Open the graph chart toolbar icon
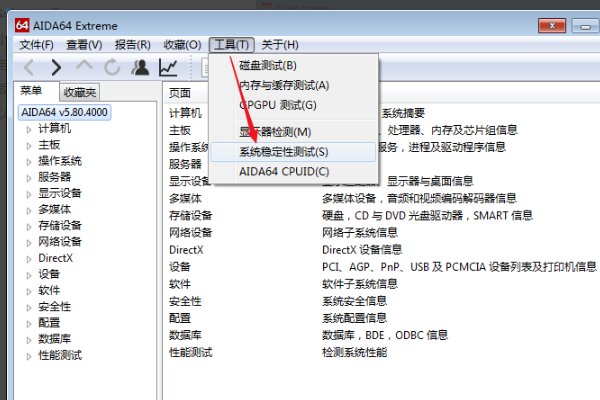600x400 pixels. [x=168, y=68]
